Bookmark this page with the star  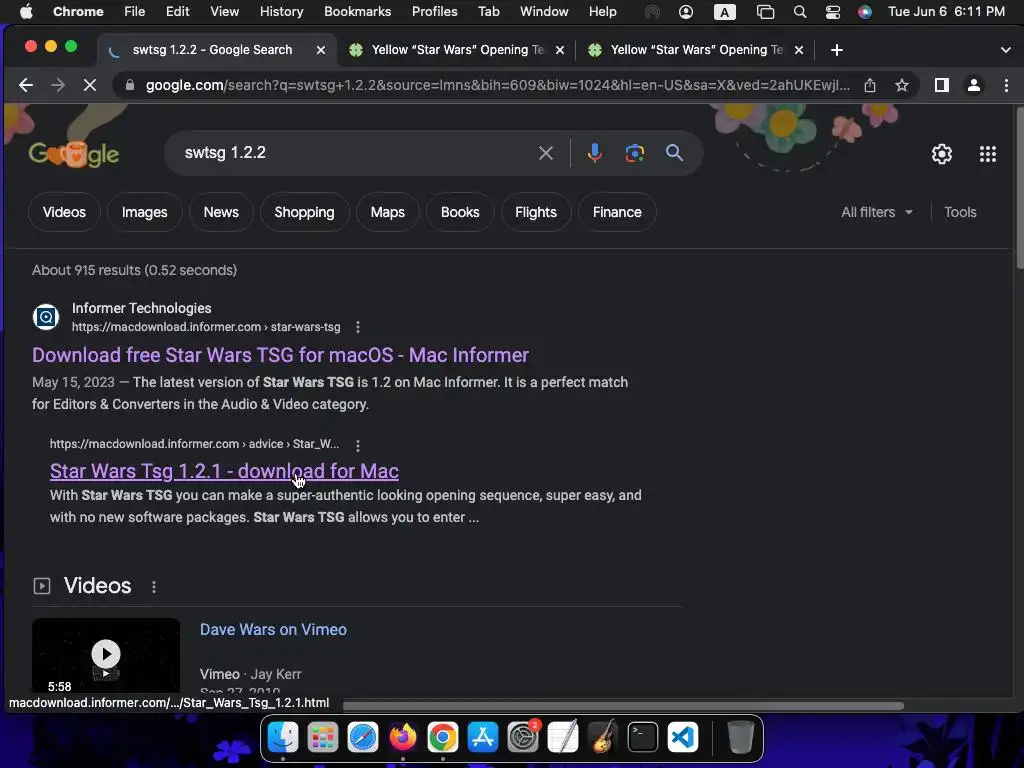[902, 85]
